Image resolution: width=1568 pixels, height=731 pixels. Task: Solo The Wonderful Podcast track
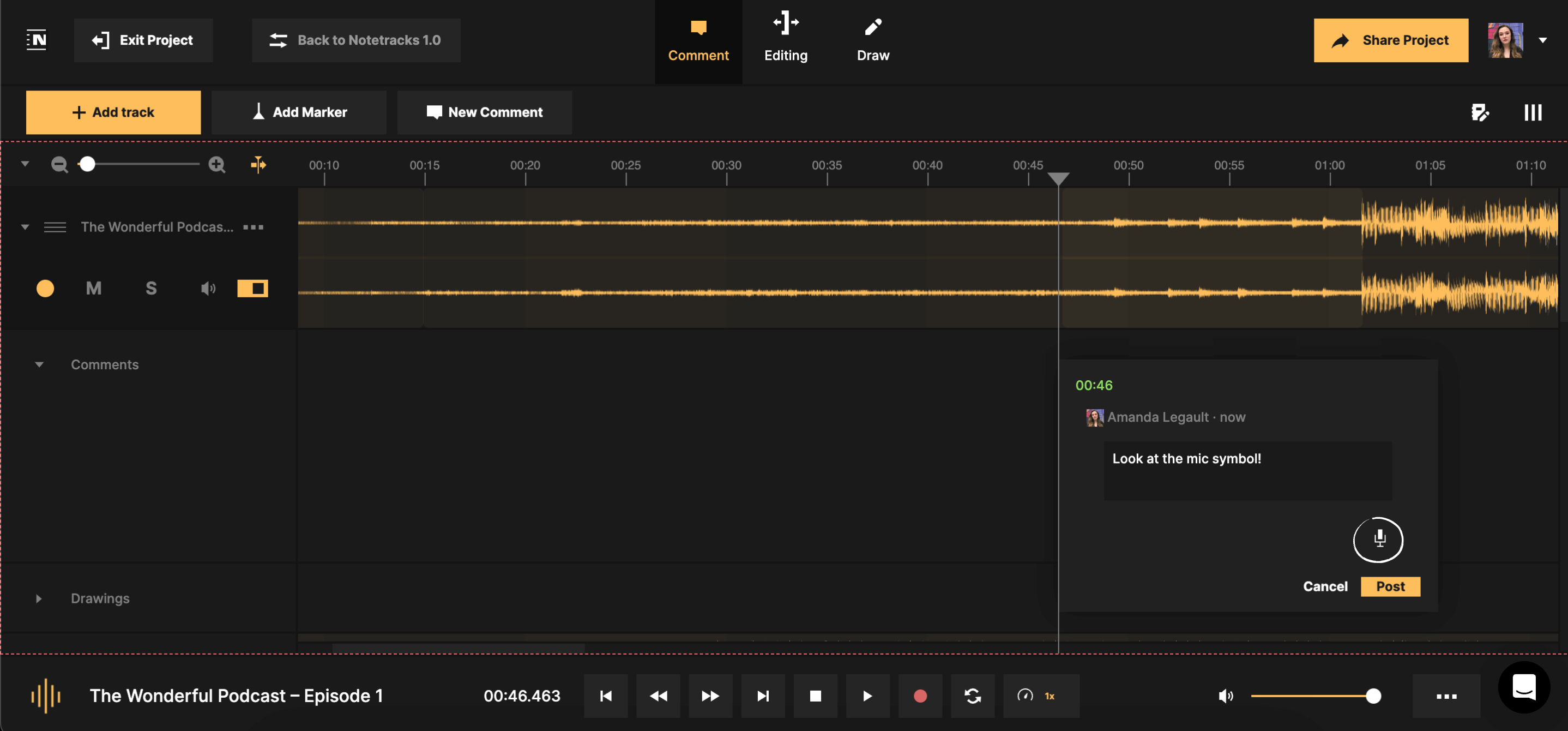(x=151, y=288)
